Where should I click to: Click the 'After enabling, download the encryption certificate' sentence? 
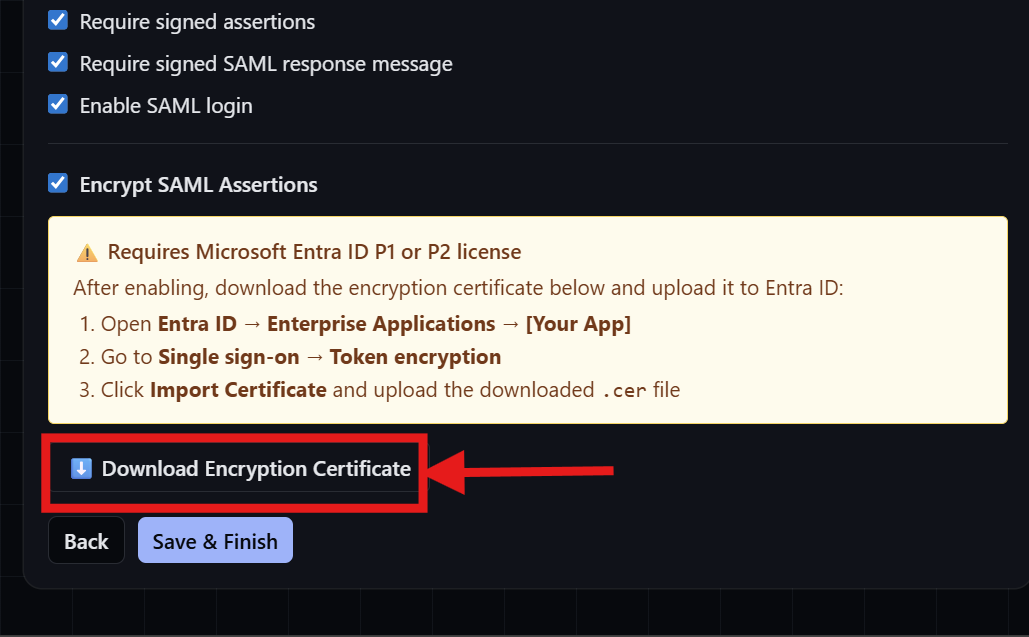[x=458, y=288]
